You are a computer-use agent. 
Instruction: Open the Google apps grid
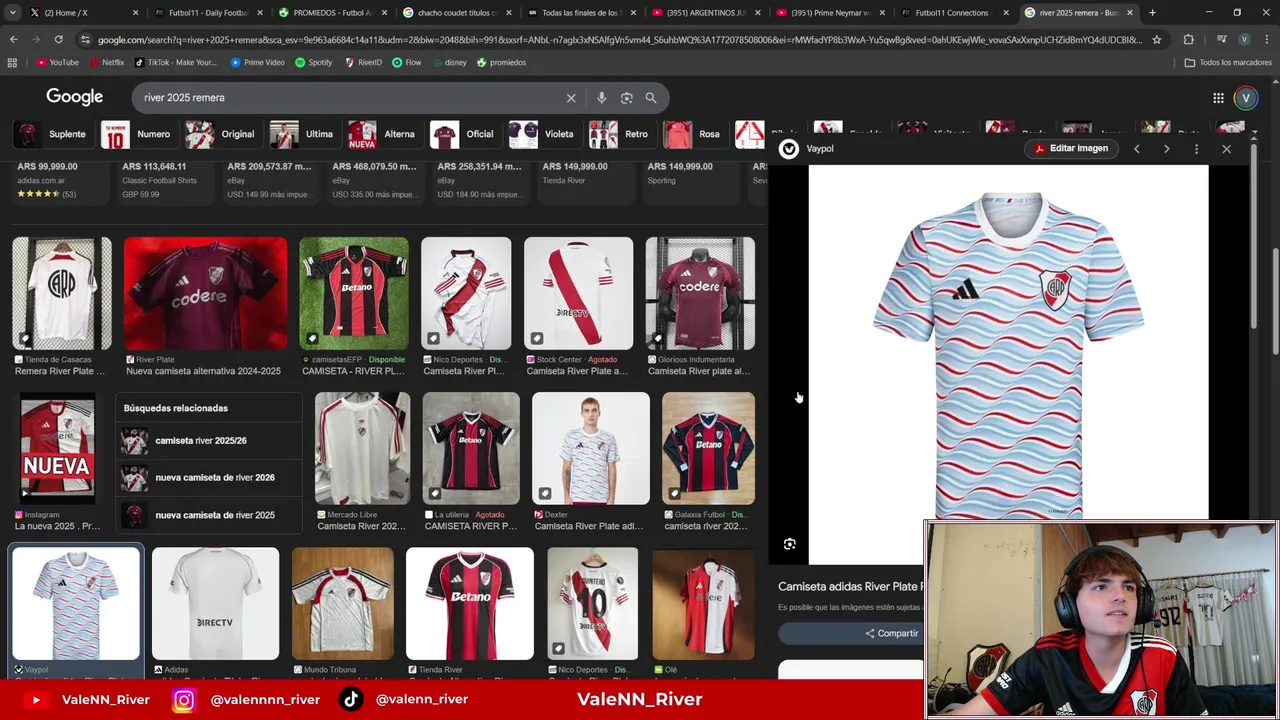[1218, 98]
